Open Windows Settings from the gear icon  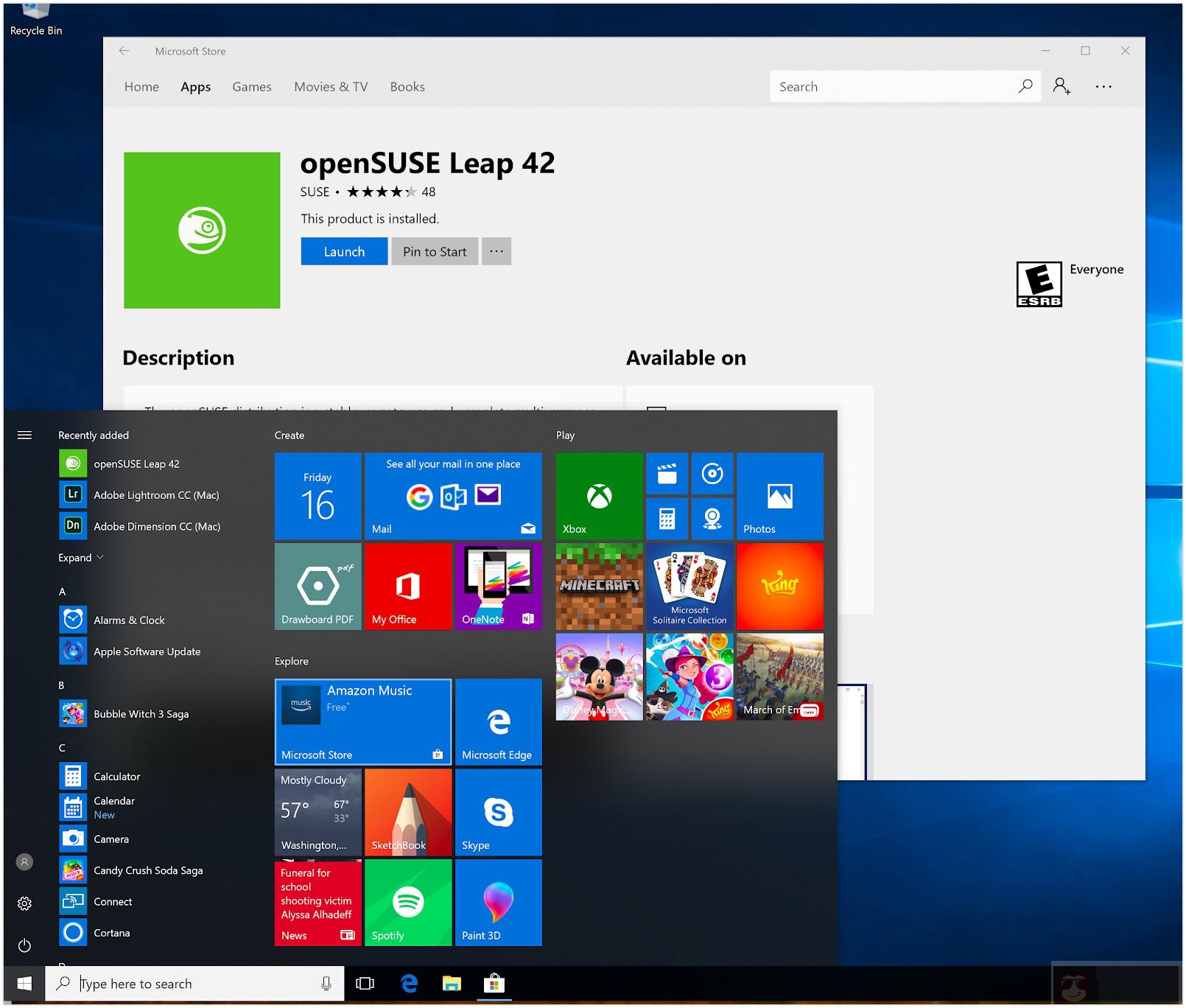click(x=24, y=903)
